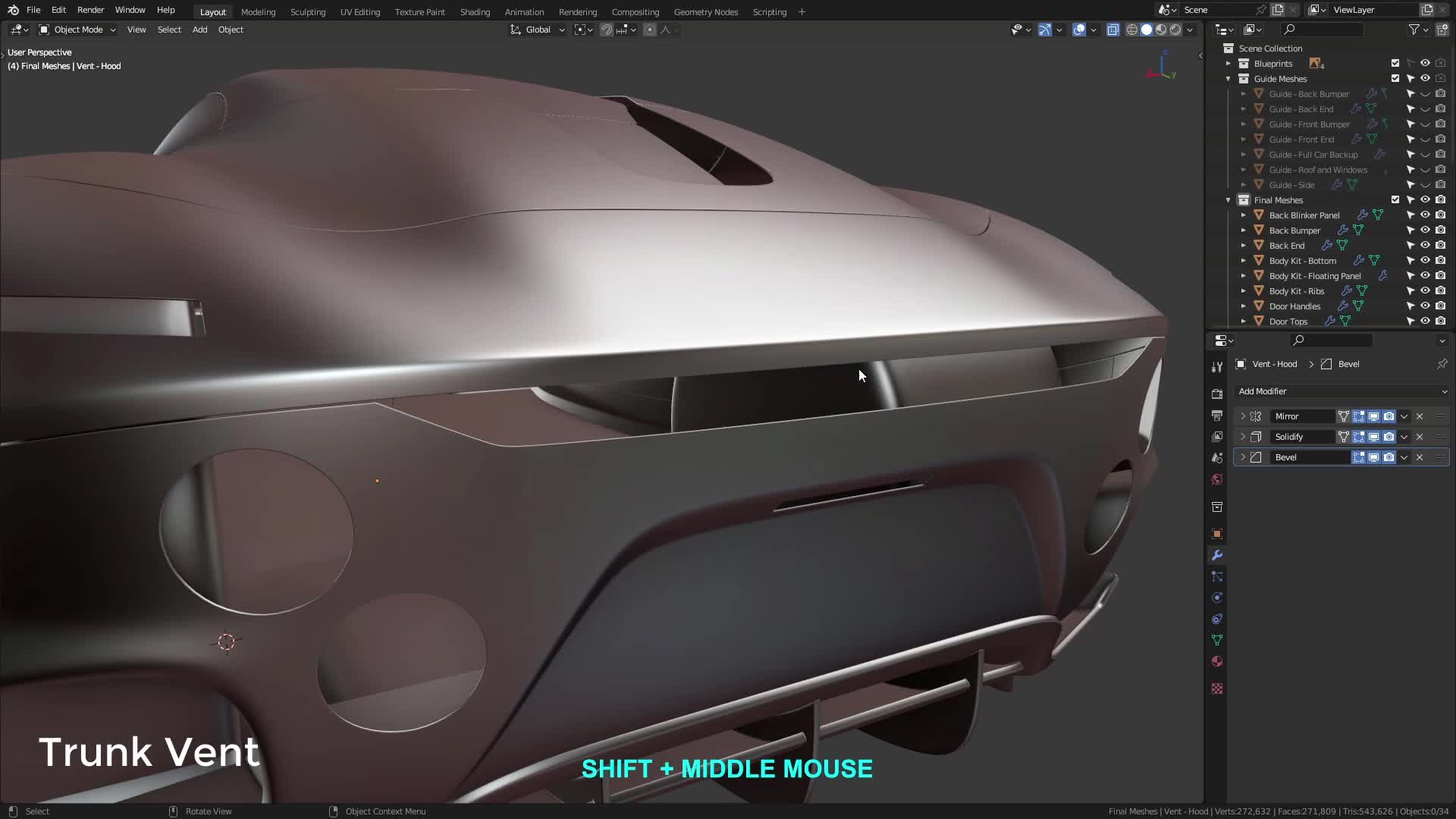Image resolution: width=1456 pixels, height=819 pixels.
Task: Open the Material properties tab
Action: tap(1217, 661)
